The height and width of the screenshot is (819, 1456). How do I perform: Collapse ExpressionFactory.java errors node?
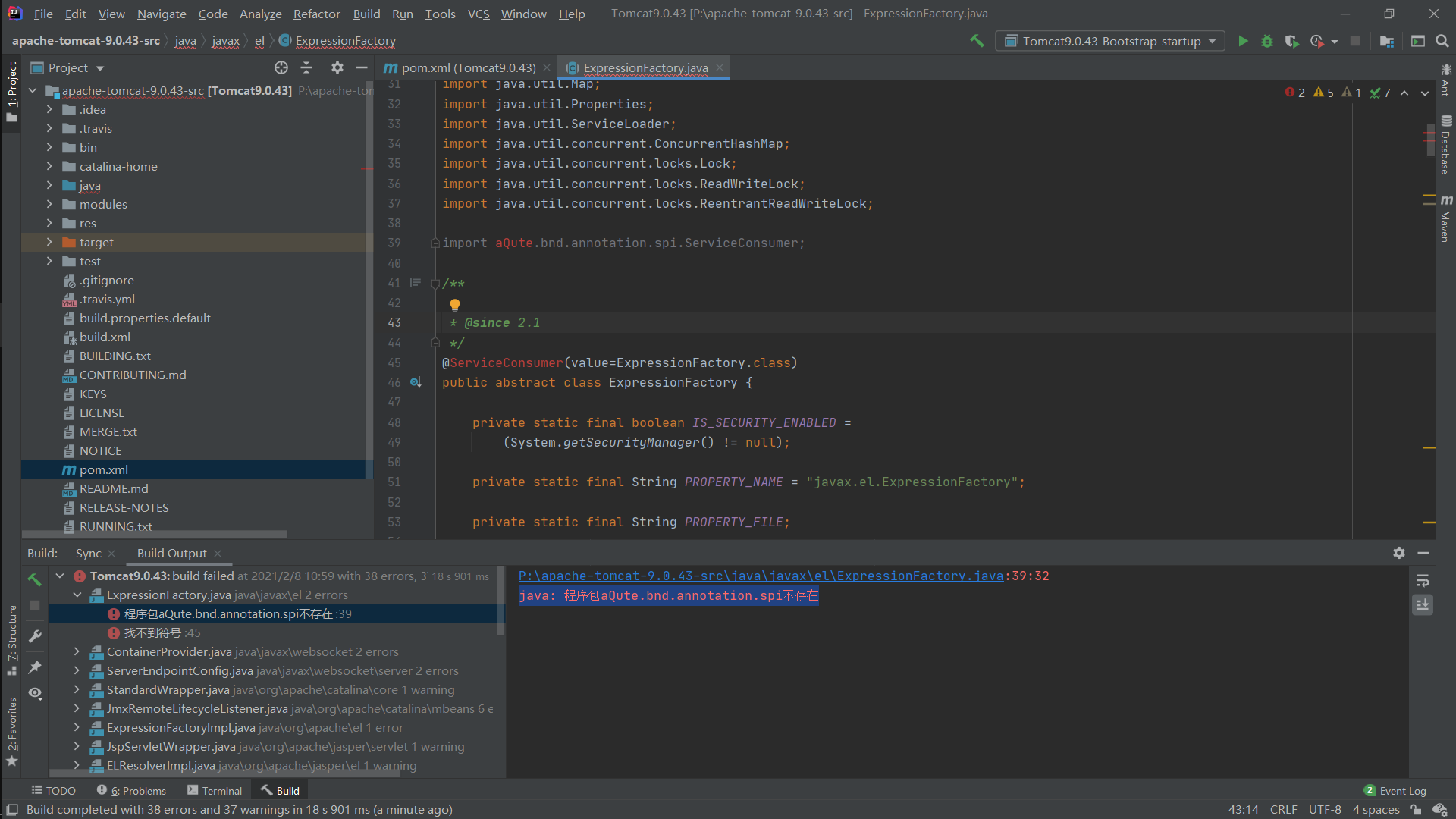[77, 595]
